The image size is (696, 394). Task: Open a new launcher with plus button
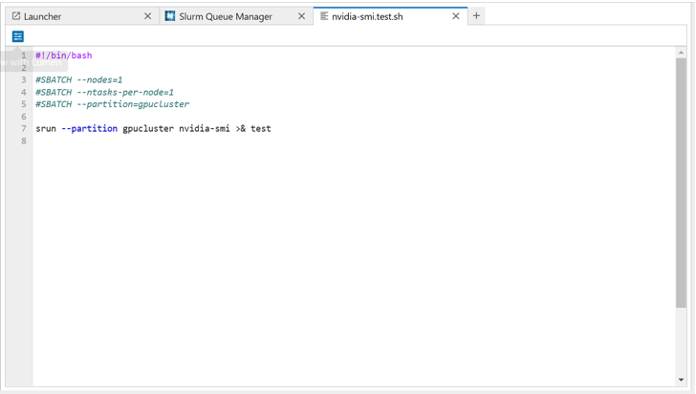(x=476, y=16)
